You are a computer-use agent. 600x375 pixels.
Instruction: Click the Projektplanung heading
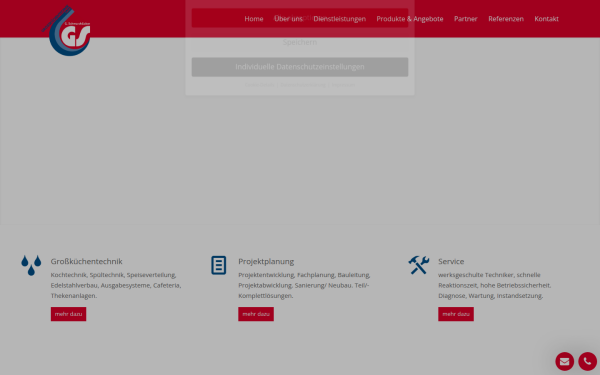tap(266, 261)
